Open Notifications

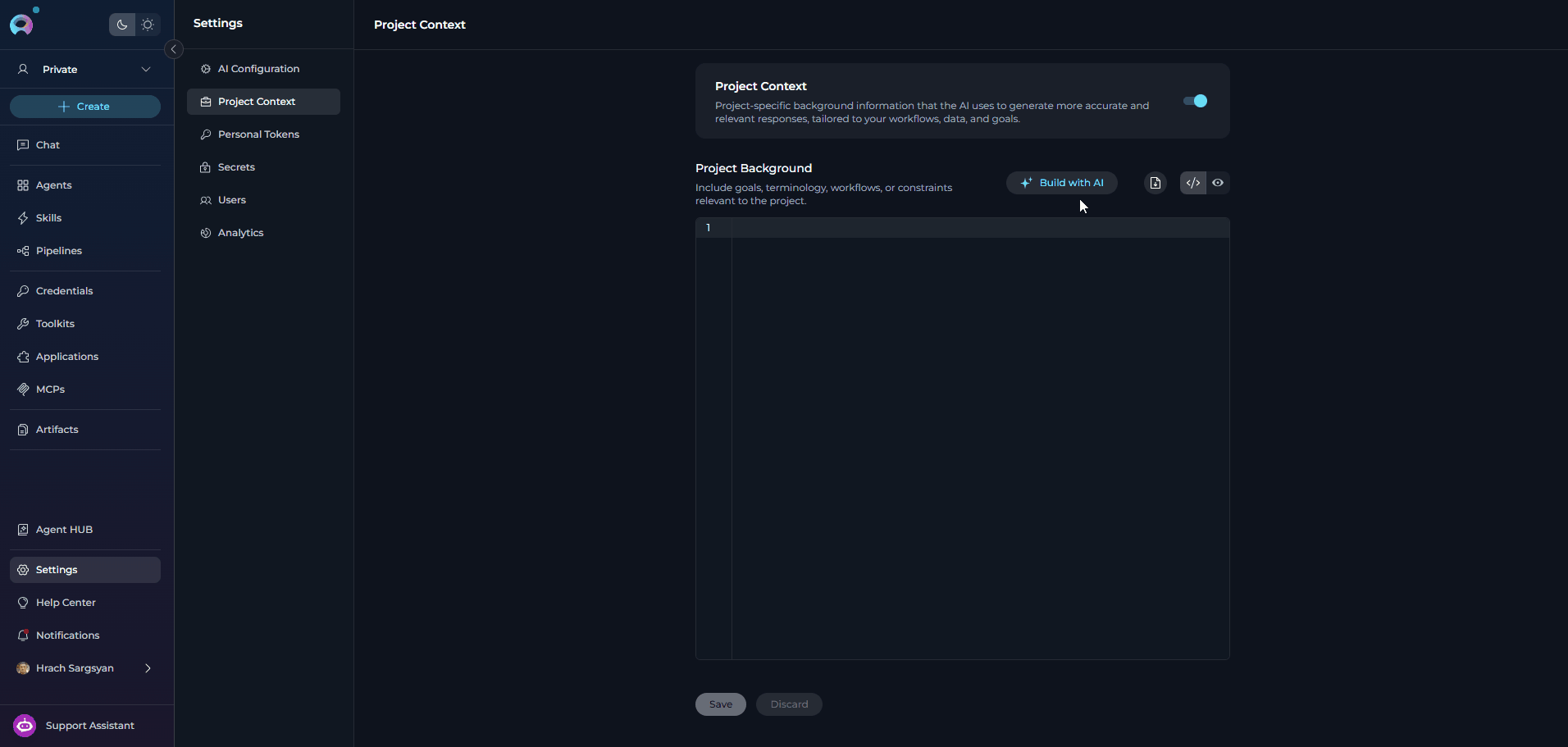(x=85, y=635)
